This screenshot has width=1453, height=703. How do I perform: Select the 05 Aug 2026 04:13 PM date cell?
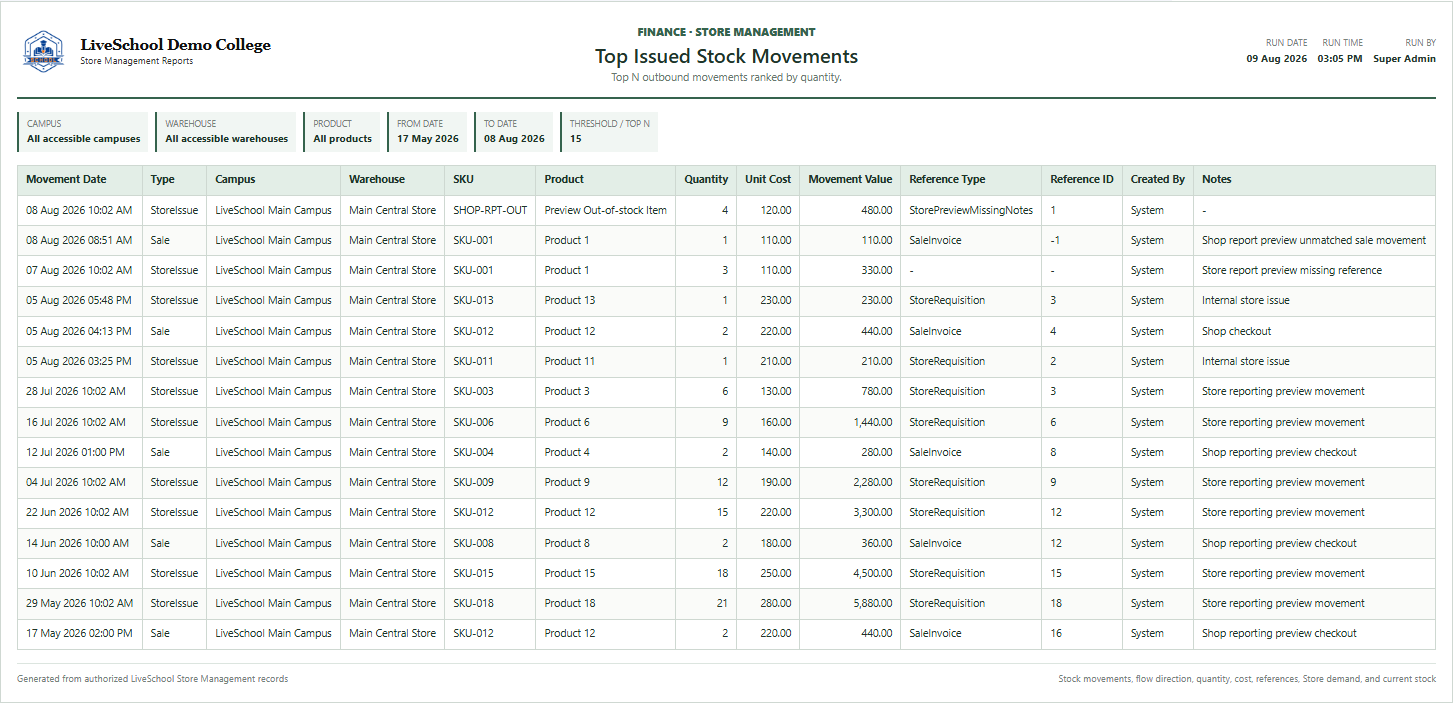coord(80,332)
